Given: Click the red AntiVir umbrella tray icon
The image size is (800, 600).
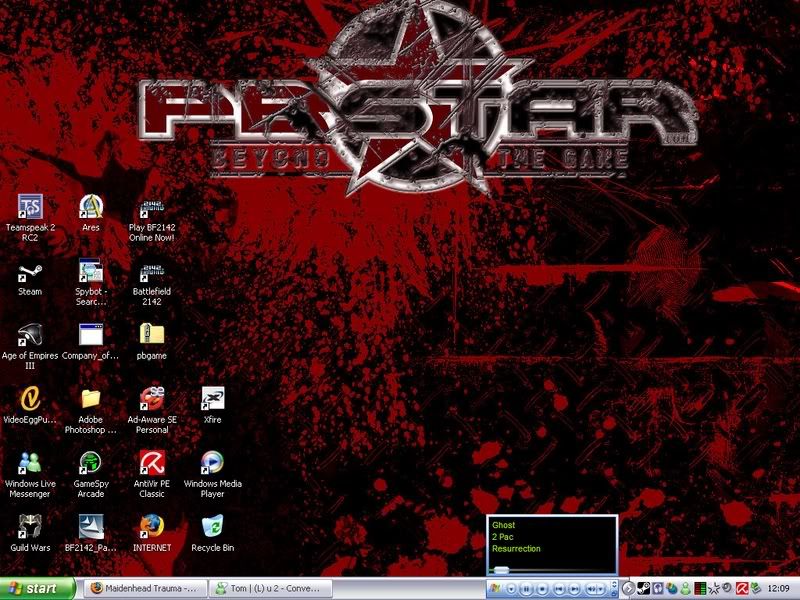Looking at the screenshot, I should point(742,589).
